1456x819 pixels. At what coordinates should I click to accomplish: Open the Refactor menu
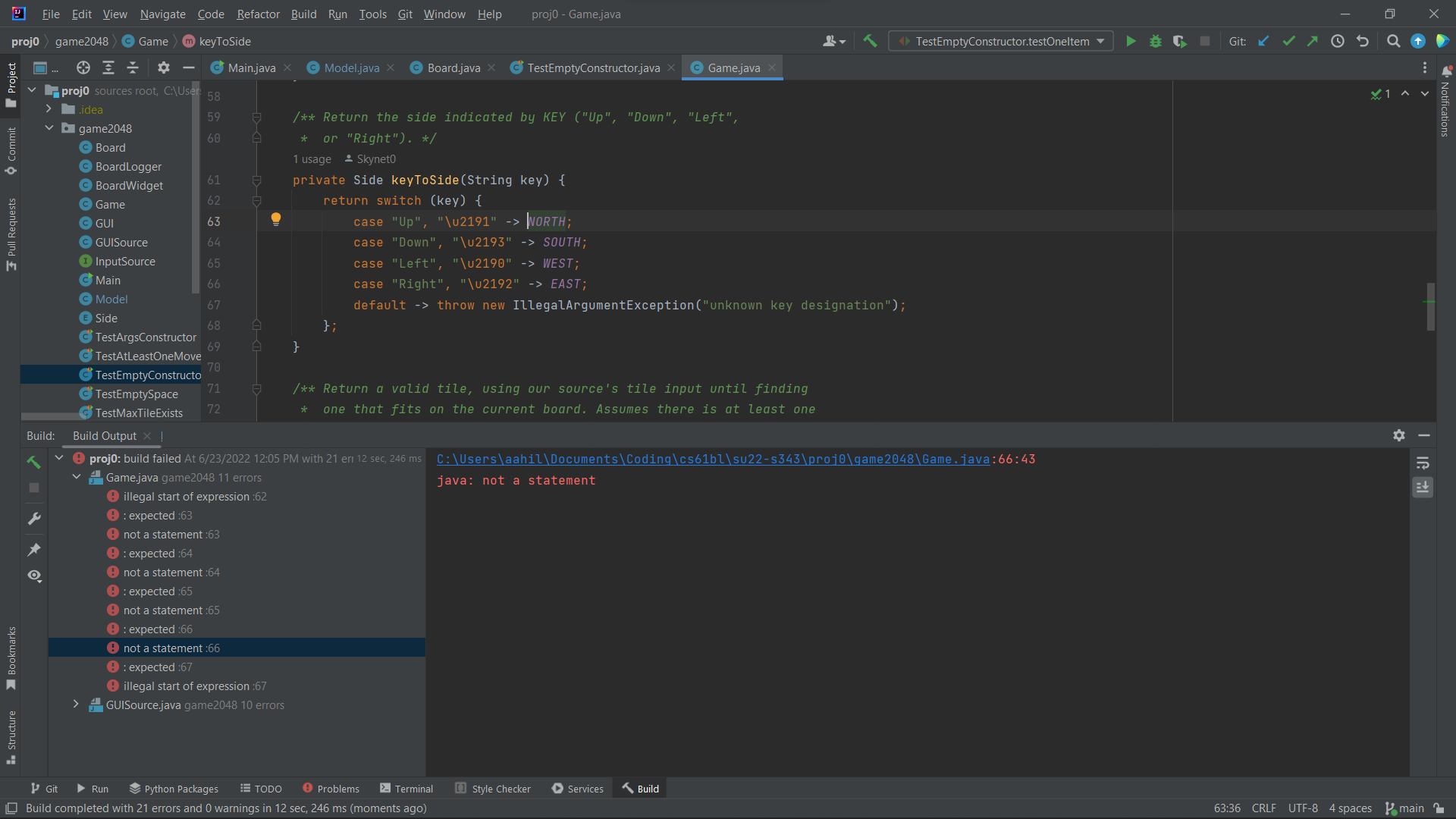pos(258,14)
